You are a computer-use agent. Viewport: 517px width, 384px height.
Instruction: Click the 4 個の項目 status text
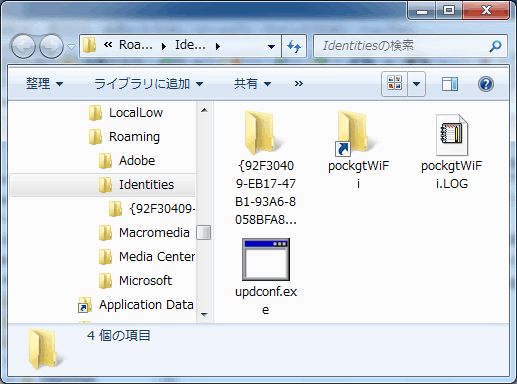pos(119,335)
